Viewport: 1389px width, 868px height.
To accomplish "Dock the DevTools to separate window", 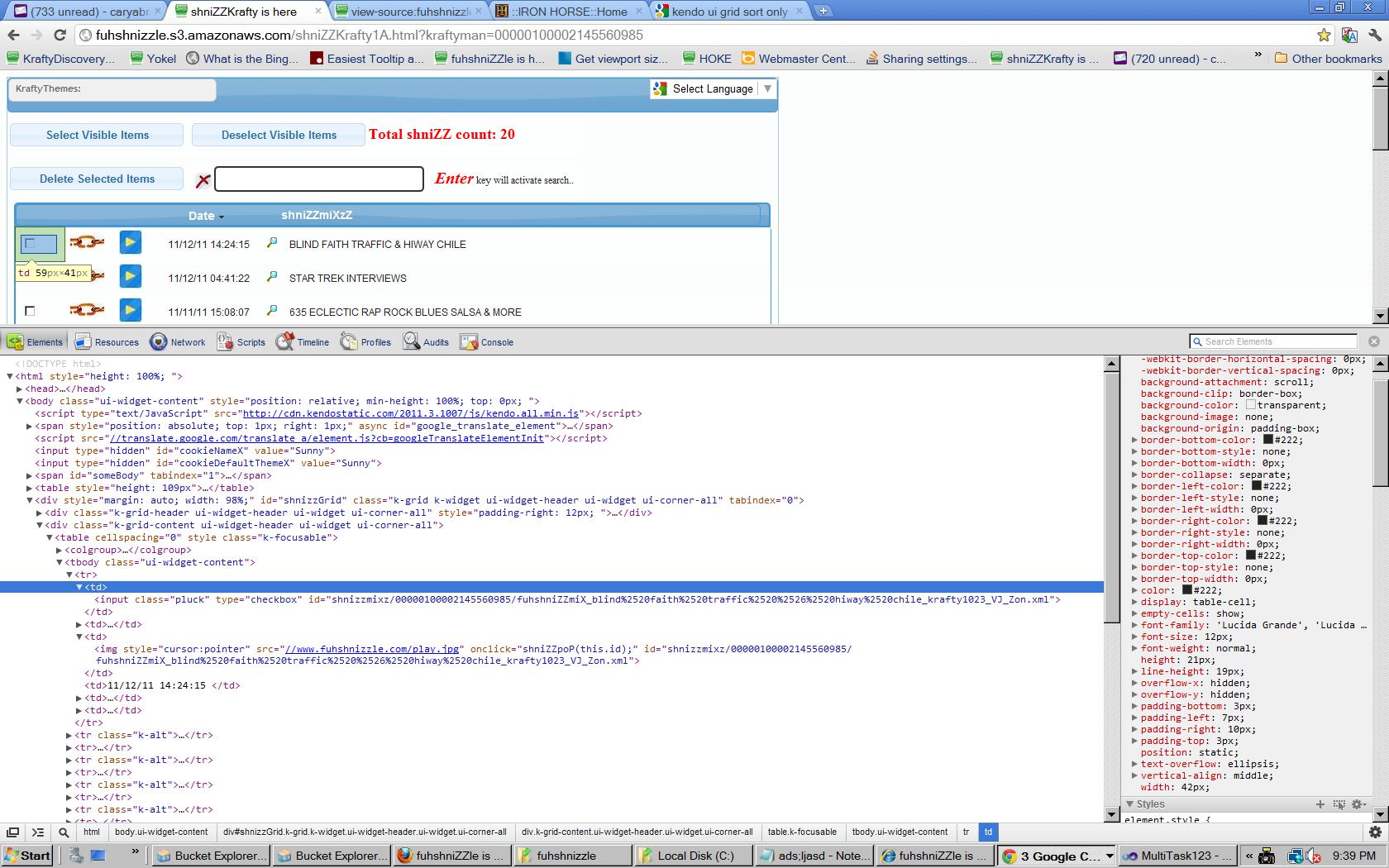I will pyautogui.click(x=12, y=832).
